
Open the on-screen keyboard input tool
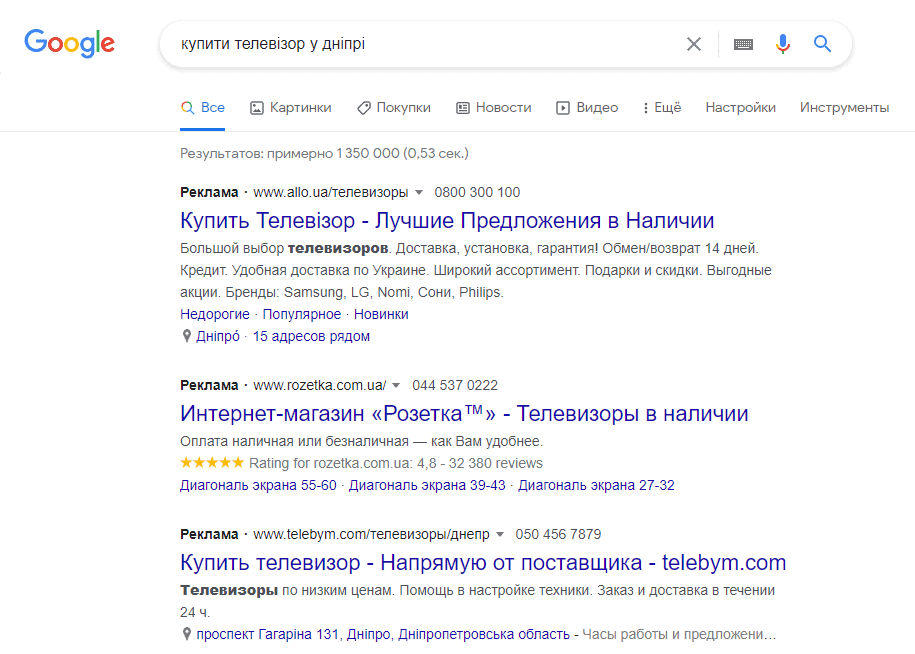[743, 44]
